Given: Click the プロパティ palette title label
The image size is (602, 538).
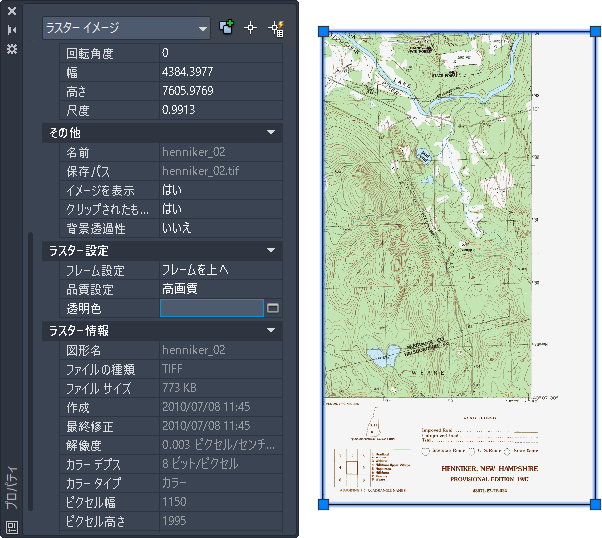Looking at the screenshot, I should (12, 488).
